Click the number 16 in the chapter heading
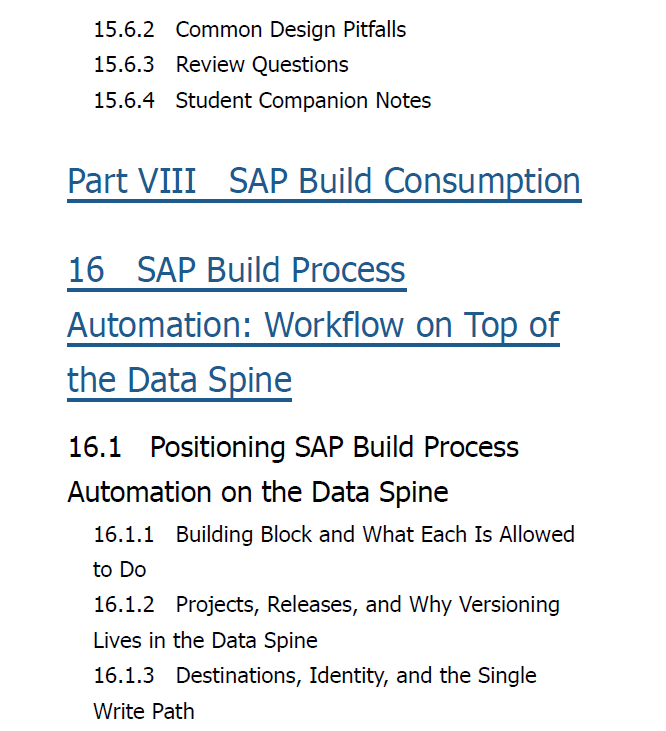Image resolution: width=666 pixels, height=731 pixels. coord(86,270)
